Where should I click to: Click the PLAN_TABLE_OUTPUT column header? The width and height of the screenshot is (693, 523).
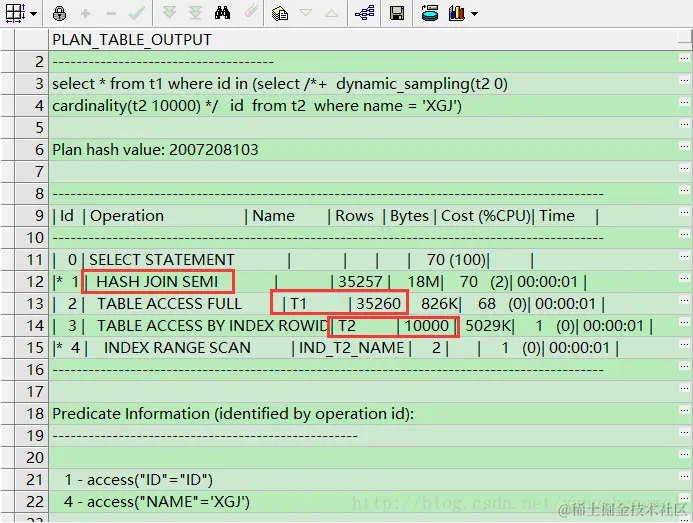363,40
